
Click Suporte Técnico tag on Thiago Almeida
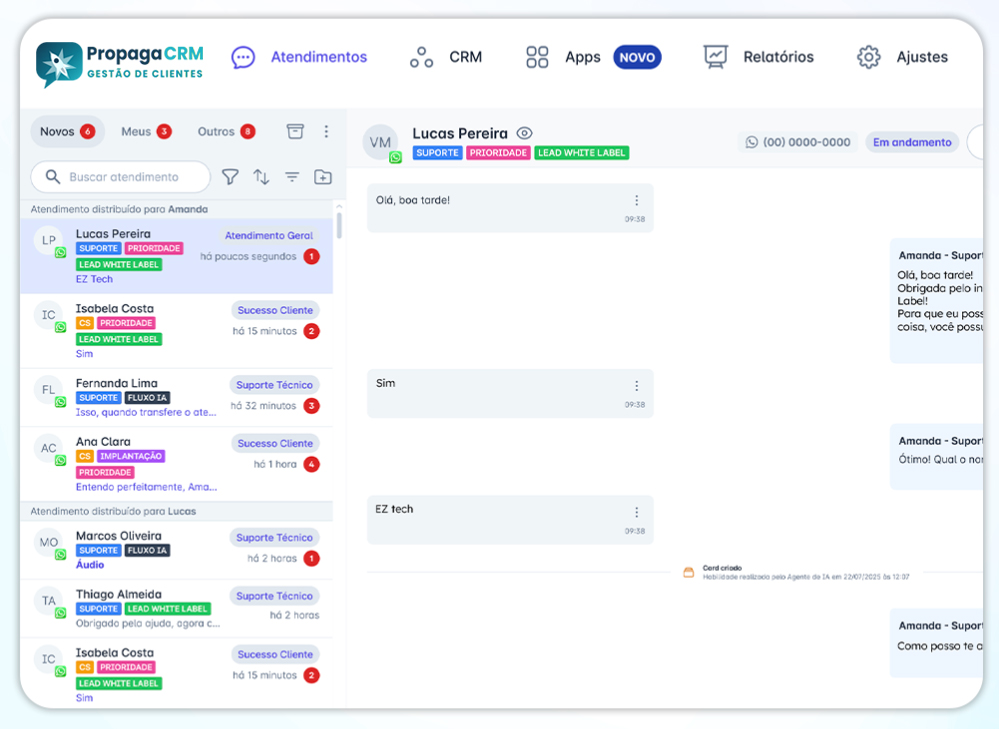point(275,596)
